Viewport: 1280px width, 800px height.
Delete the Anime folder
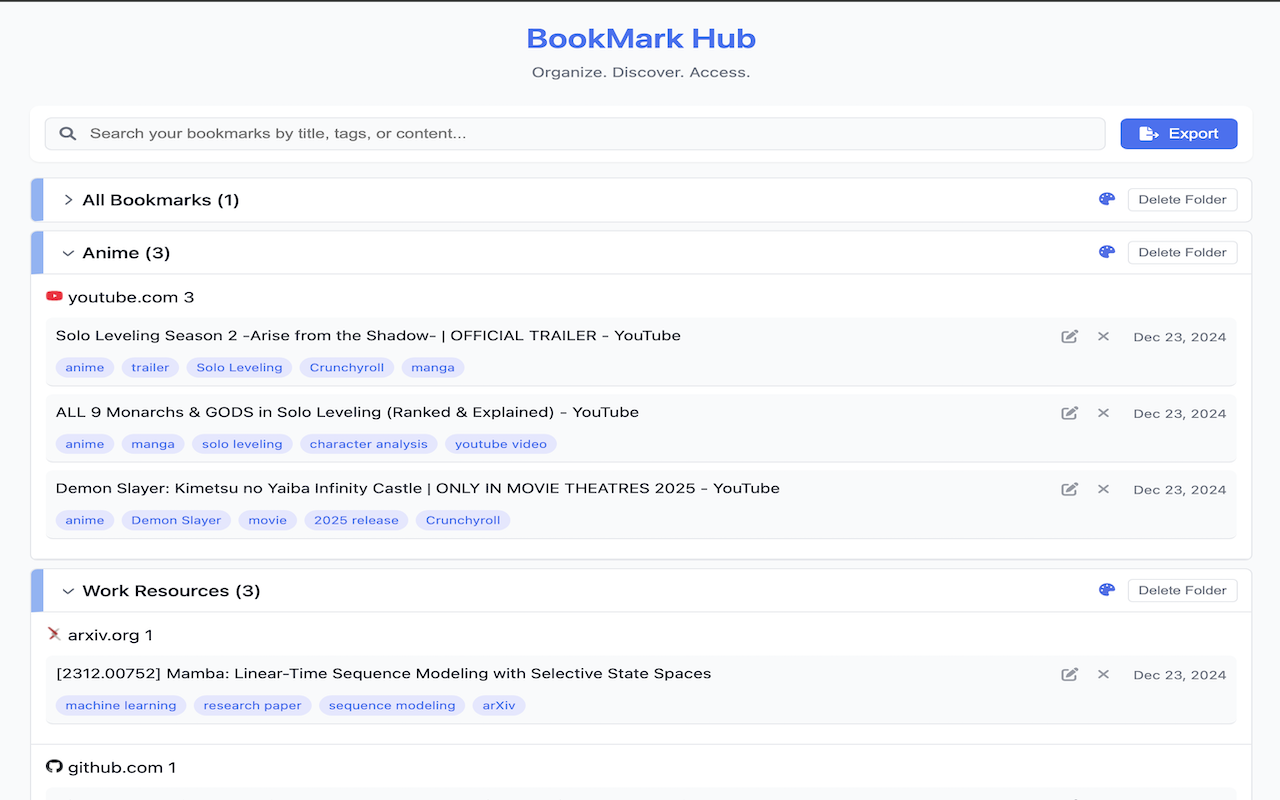(x=1182, y=252)
